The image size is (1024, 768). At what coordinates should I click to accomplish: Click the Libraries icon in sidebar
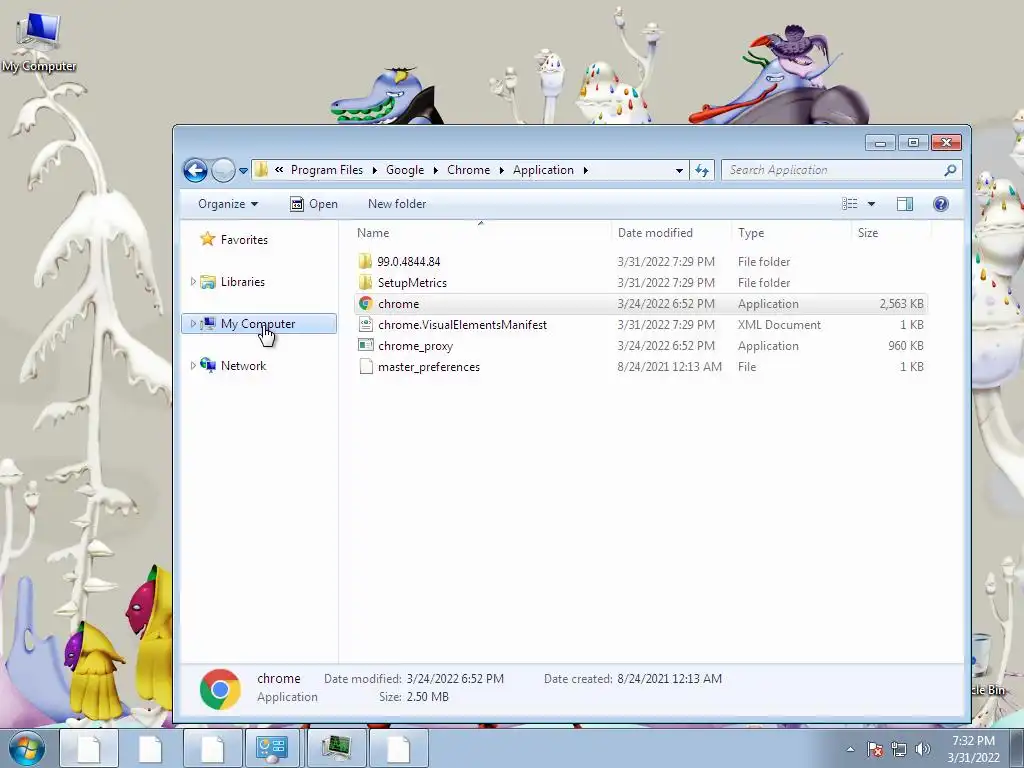[208, 281]
